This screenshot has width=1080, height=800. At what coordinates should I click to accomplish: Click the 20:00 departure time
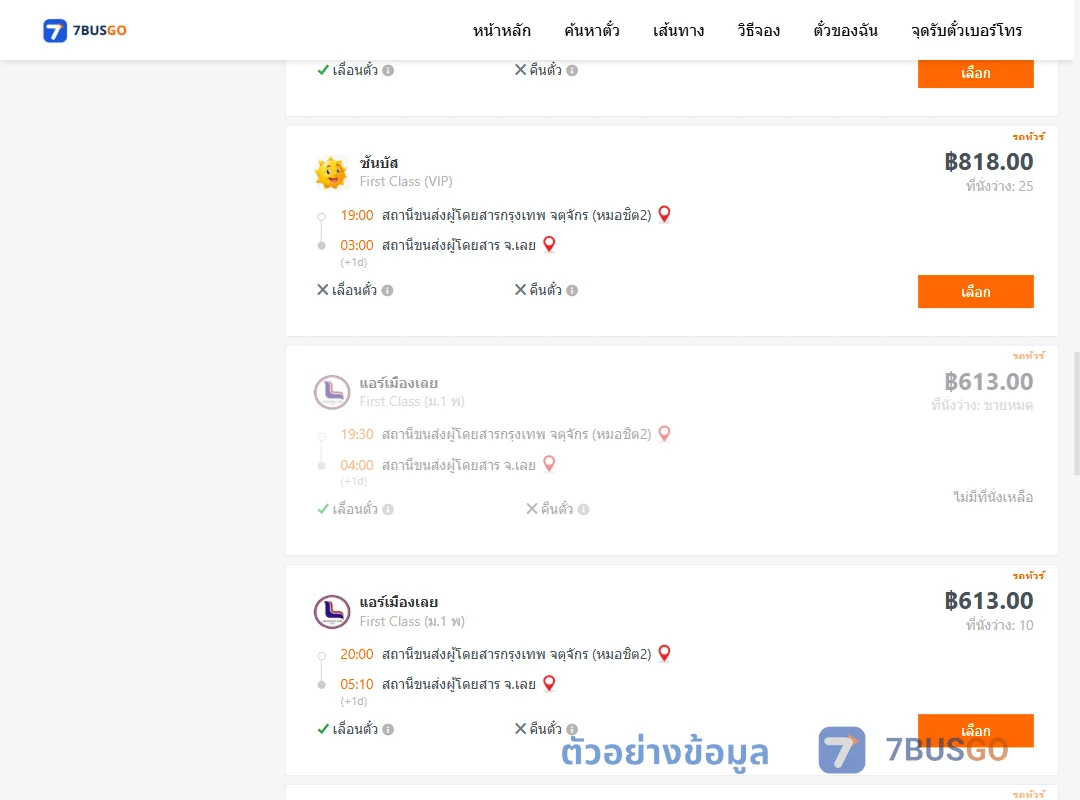point(357,654)
